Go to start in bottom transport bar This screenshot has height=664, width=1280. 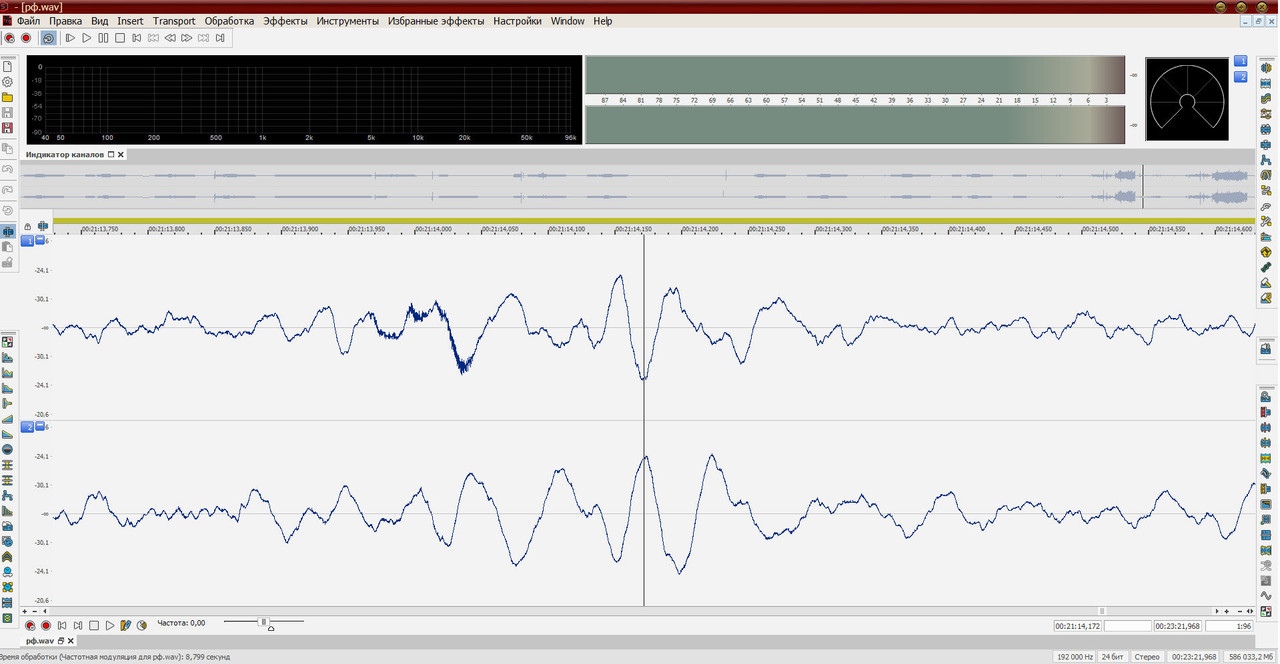[x=62, y=625]
